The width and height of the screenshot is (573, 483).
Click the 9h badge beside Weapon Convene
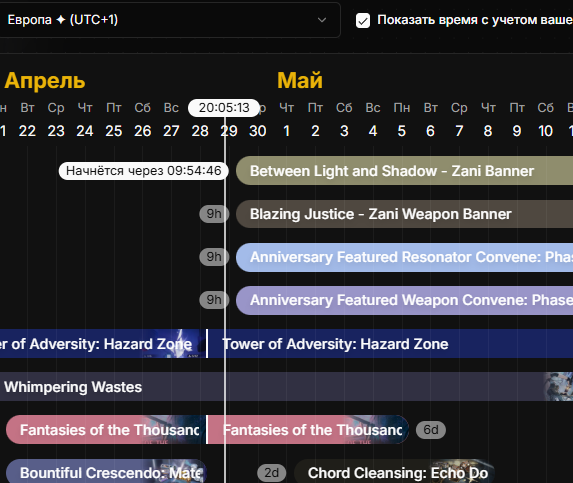pyautogui.click(x=214, y=300)
